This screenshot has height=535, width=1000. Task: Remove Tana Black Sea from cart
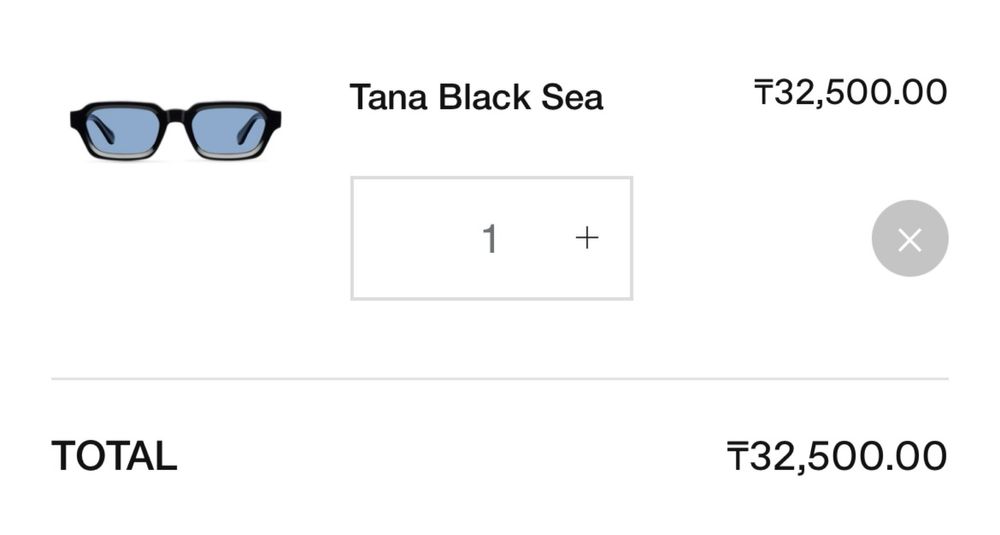coord(909,238)
